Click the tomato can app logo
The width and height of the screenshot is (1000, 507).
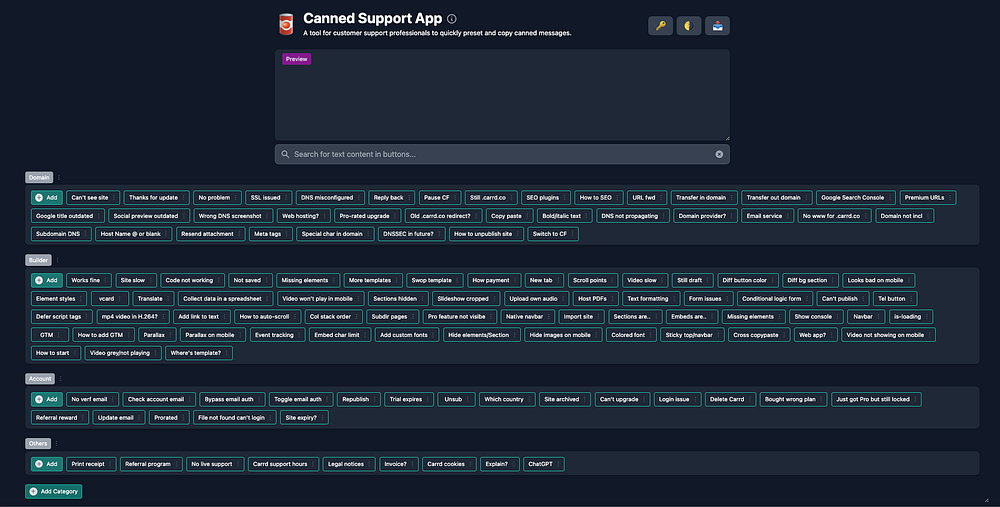(x=286, y=24)
